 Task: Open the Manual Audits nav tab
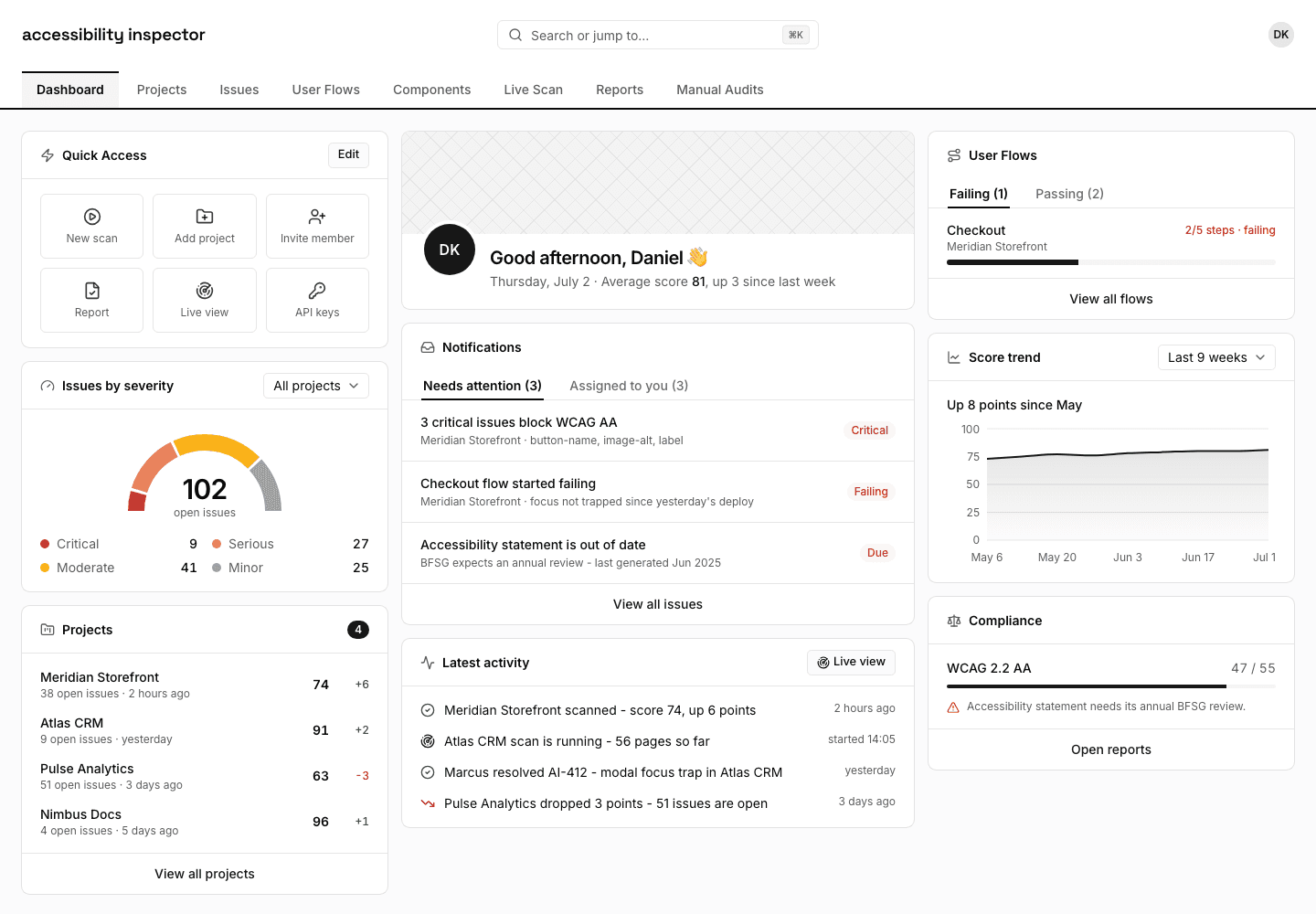720,90
